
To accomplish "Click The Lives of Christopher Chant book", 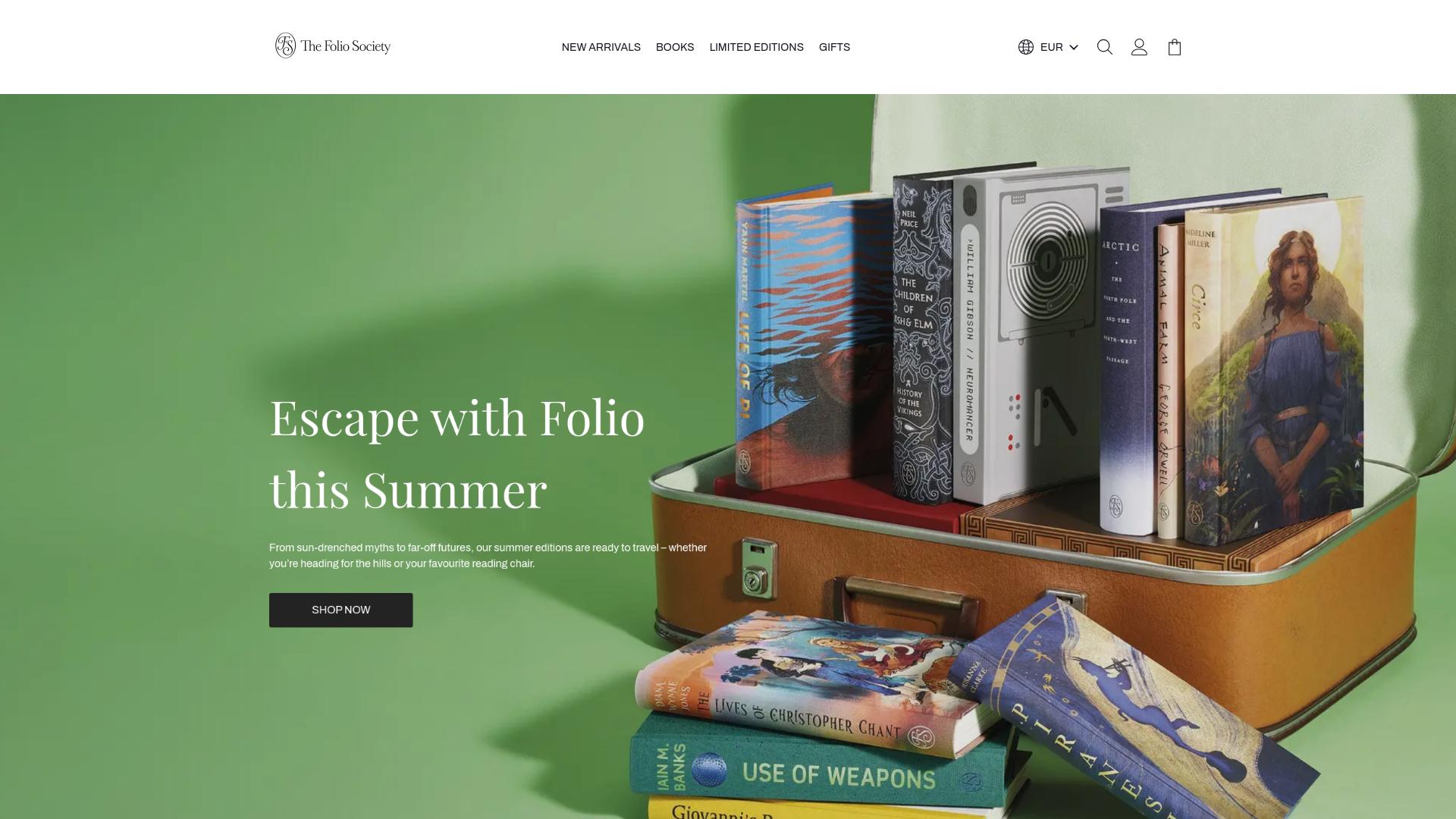I will pos(804,686).
